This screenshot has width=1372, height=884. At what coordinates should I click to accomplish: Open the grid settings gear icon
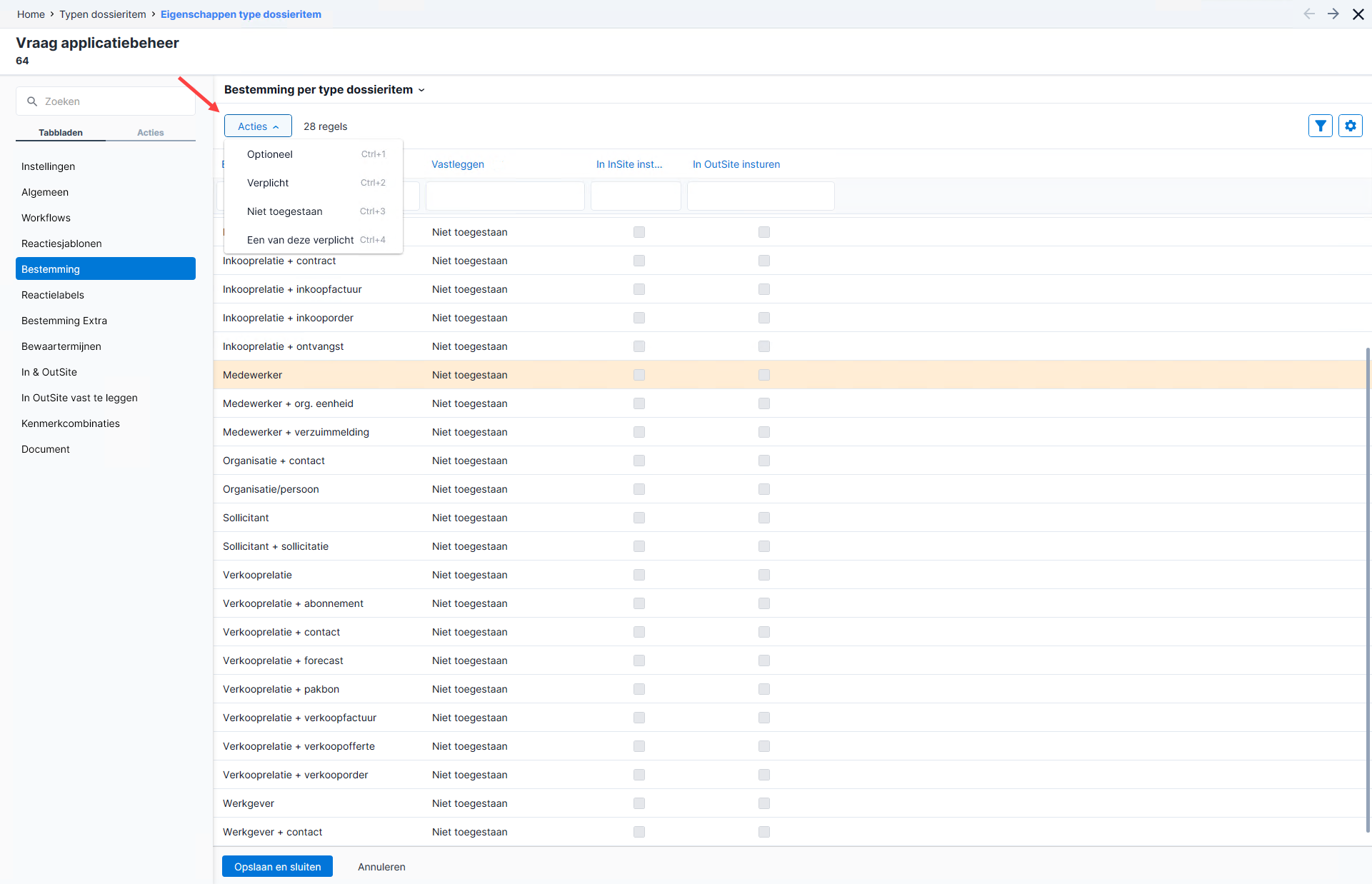[1351, 126]
